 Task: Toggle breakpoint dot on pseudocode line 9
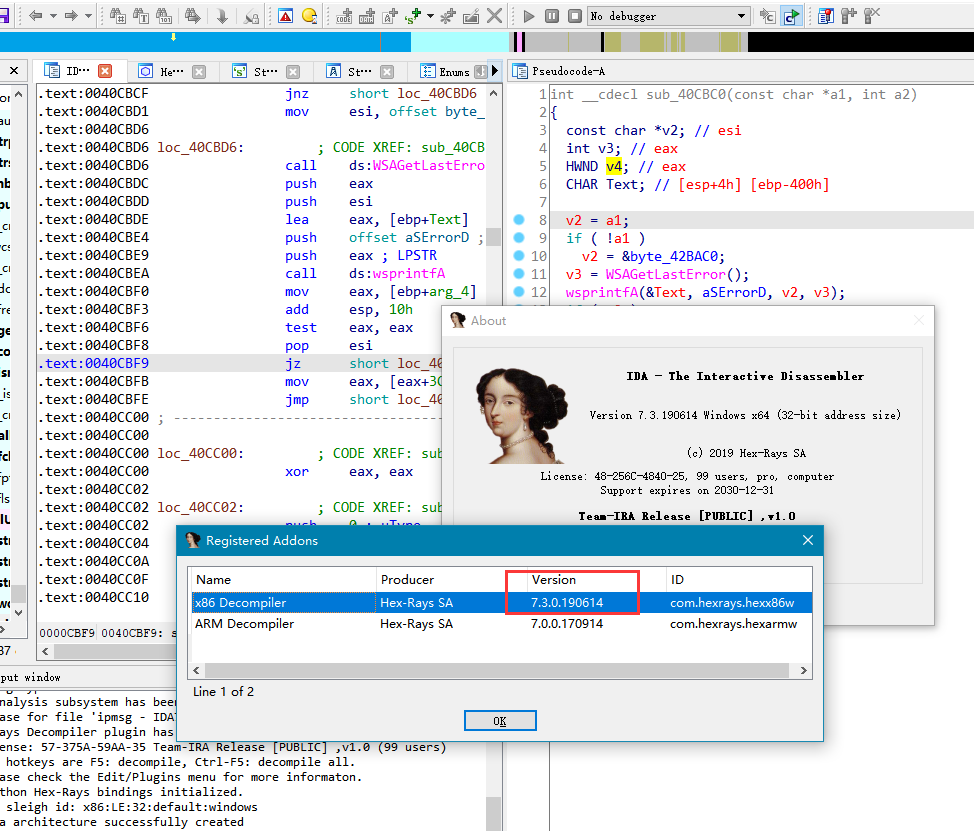click(x=519, y=238)
